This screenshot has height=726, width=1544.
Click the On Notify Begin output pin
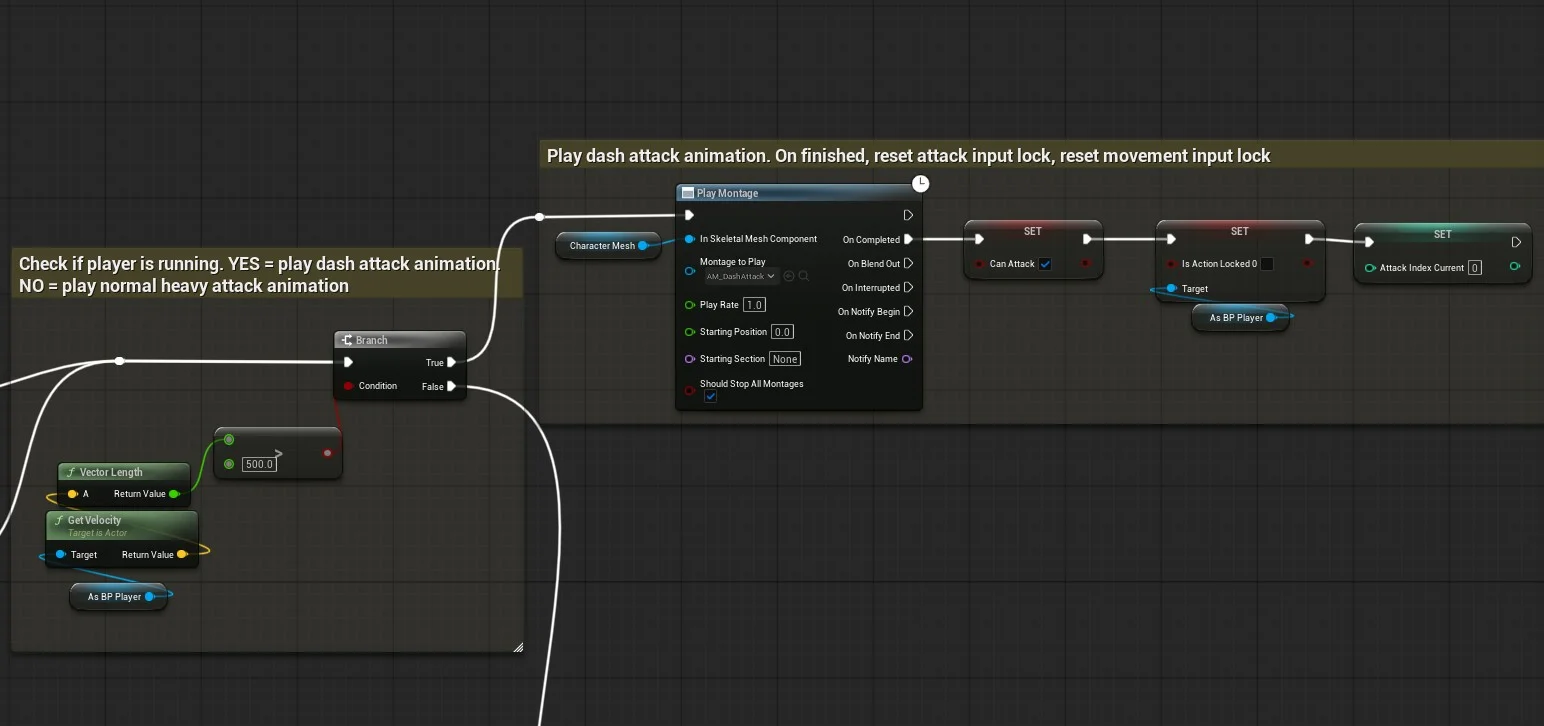908,311
